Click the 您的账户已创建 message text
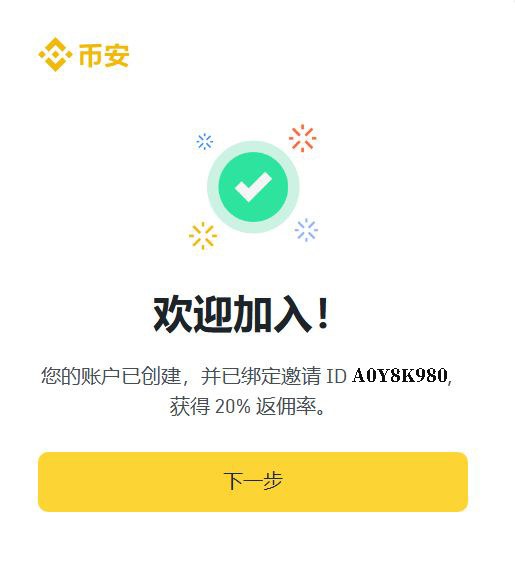 pos(111,376)
